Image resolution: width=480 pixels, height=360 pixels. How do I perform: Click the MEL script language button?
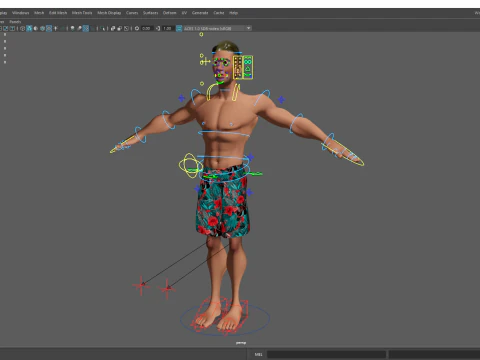point(258,354)
